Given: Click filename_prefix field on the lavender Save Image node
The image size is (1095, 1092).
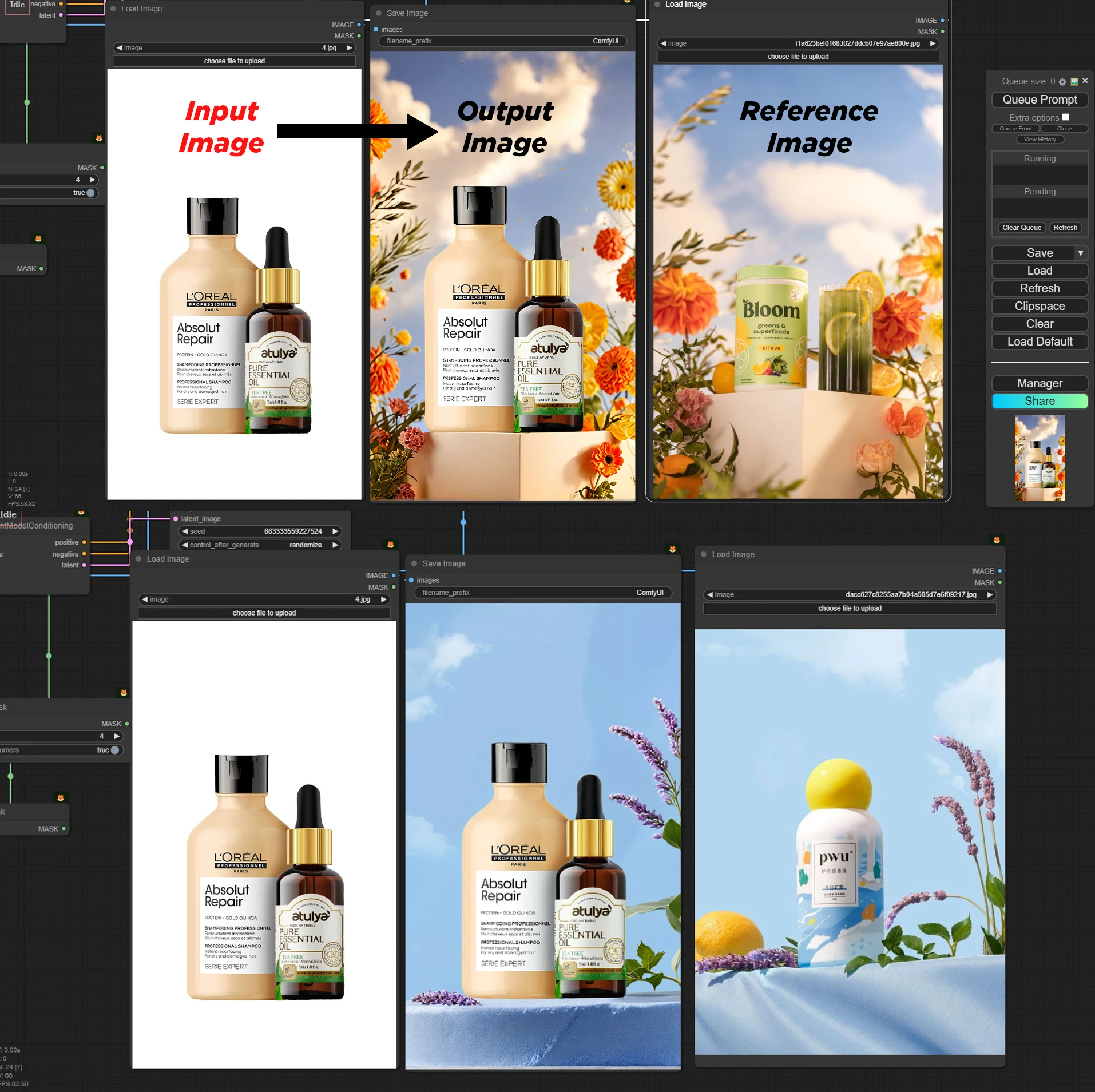Looking at the screenshot, I should click(542, 593).
